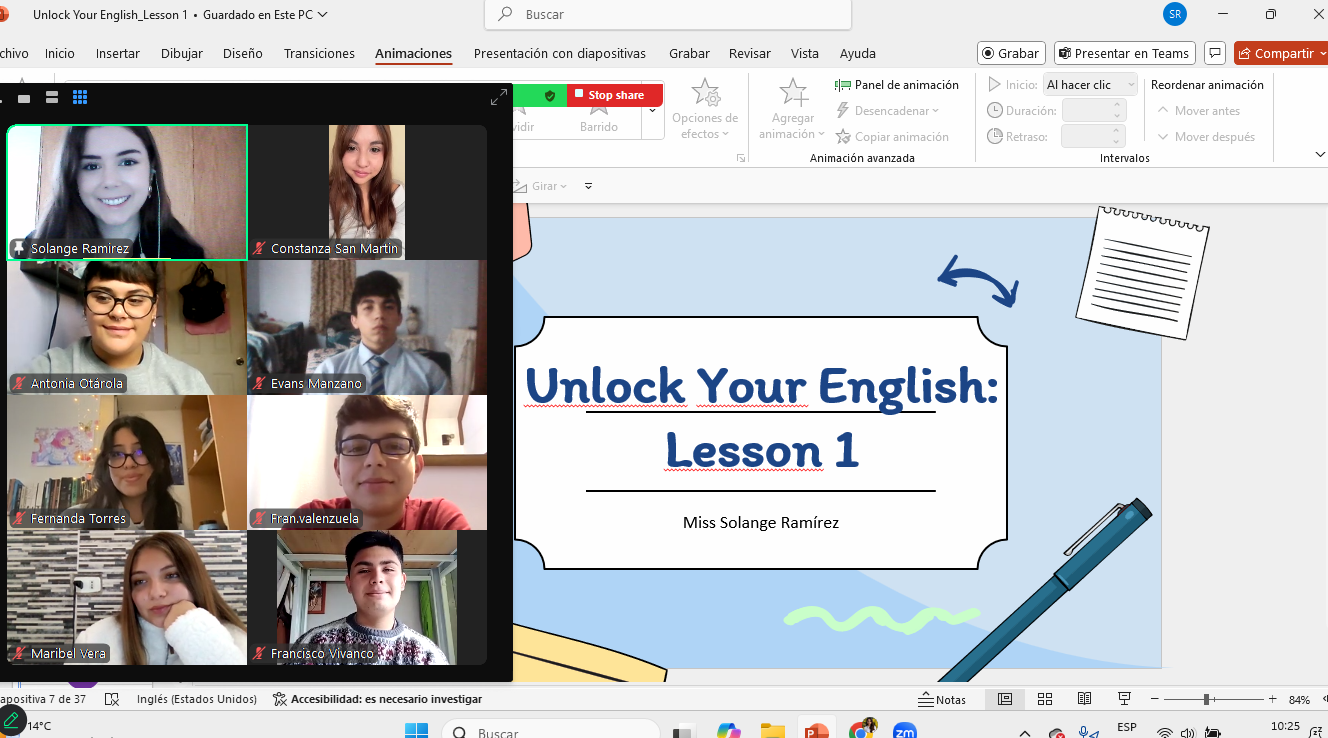Image resolution: width=1328 pixels, height=738 pixels.
Task: Switch to reading view in status bar
Action: pyautogui.click(x=1084, y=699)
